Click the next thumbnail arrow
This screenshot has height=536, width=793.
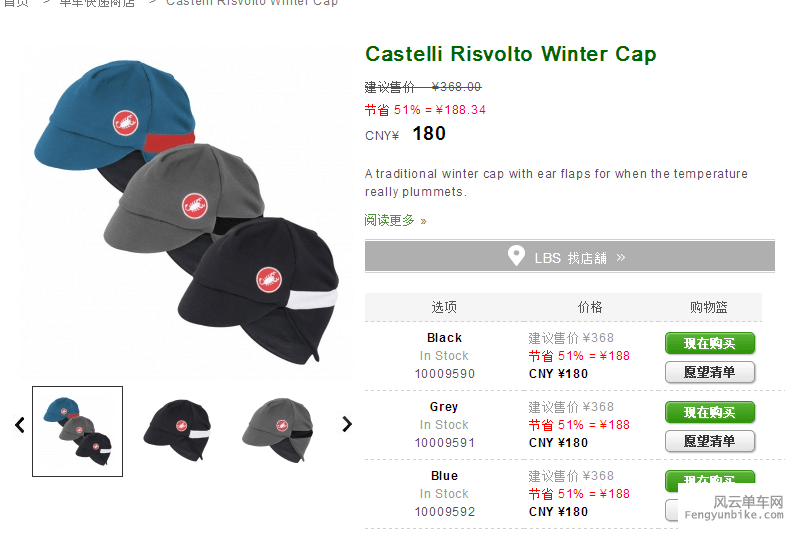(x=346, y=424)
